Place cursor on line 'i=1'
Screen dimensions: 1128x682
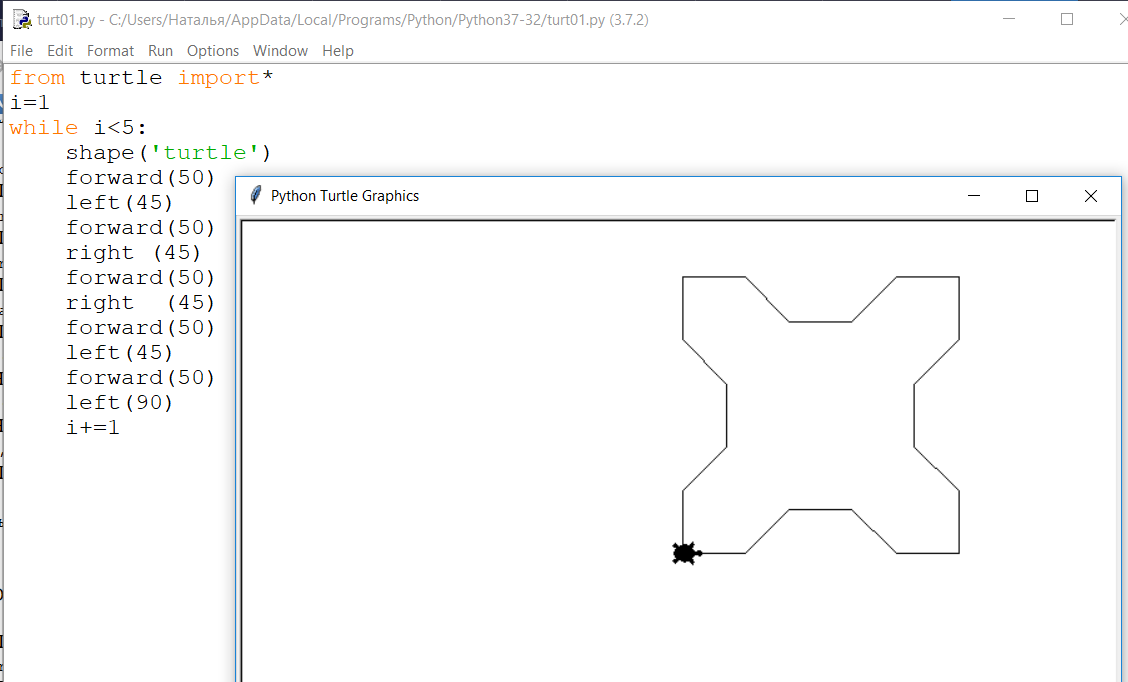(x=29, y=103)
